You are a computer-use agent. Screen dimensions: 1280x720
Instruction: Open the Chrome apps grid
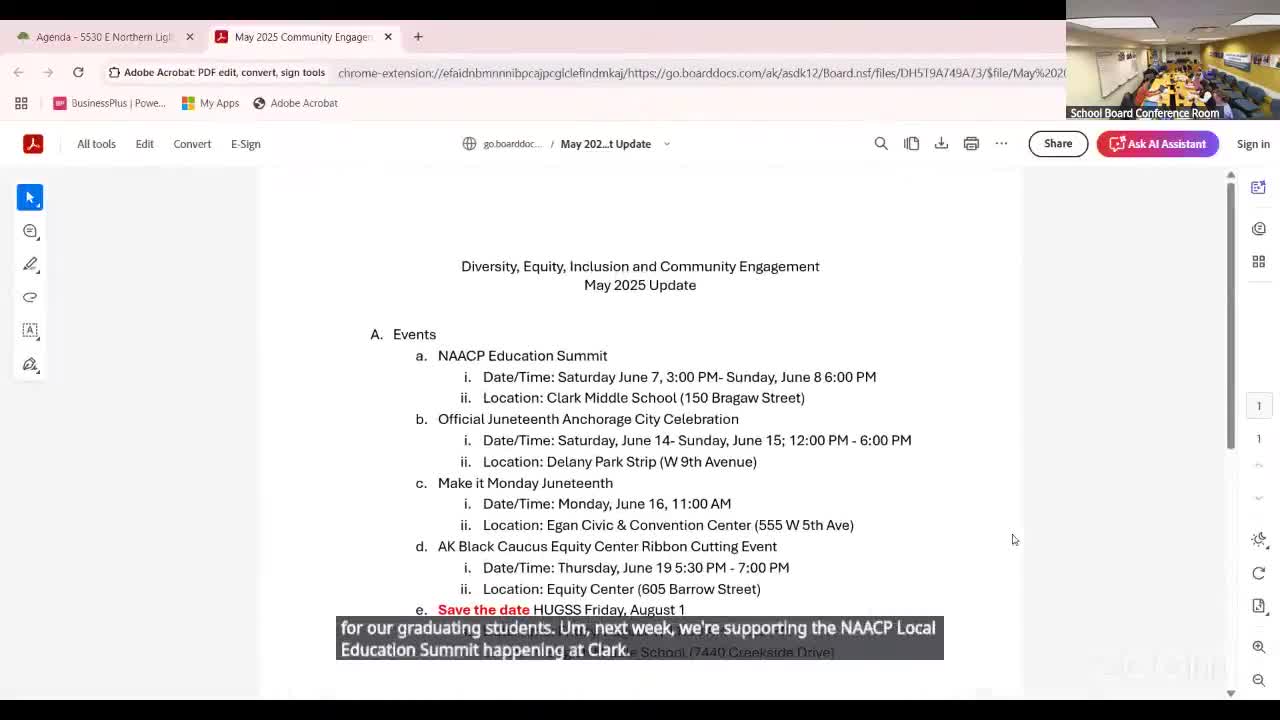pos(21,103)
